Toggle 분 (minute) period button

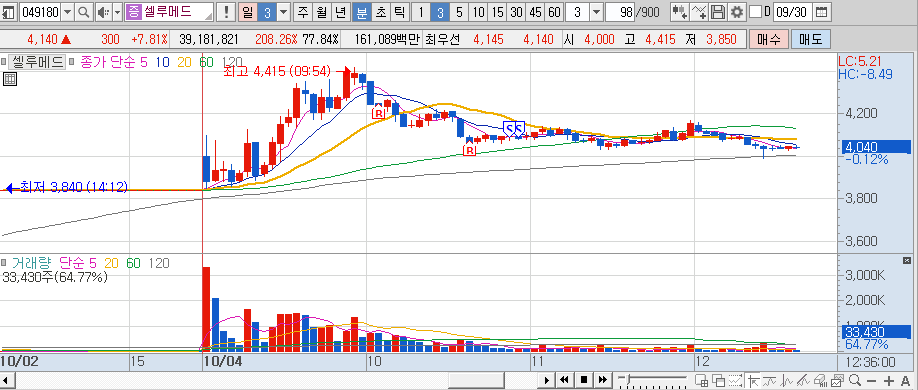coord(362,11)
